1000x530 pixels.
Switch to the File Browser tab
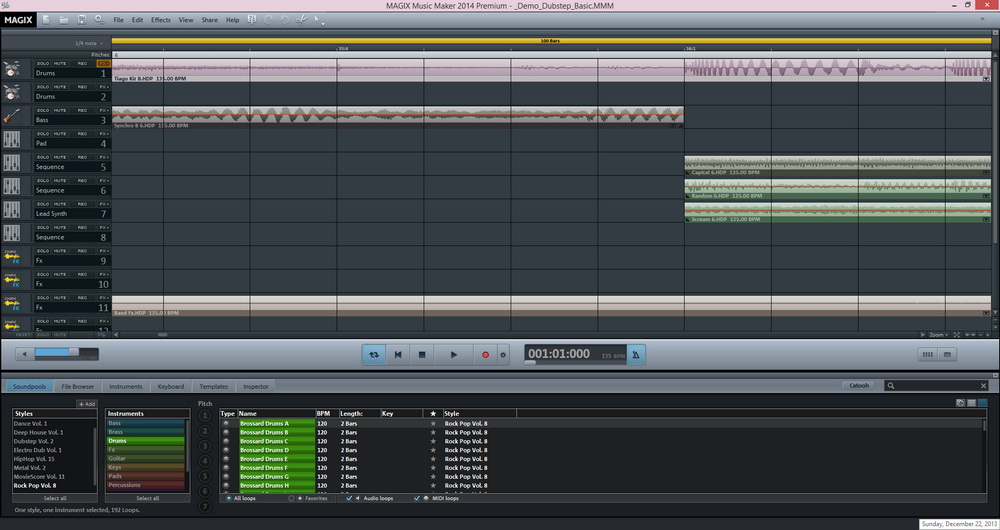pos(78,386)
